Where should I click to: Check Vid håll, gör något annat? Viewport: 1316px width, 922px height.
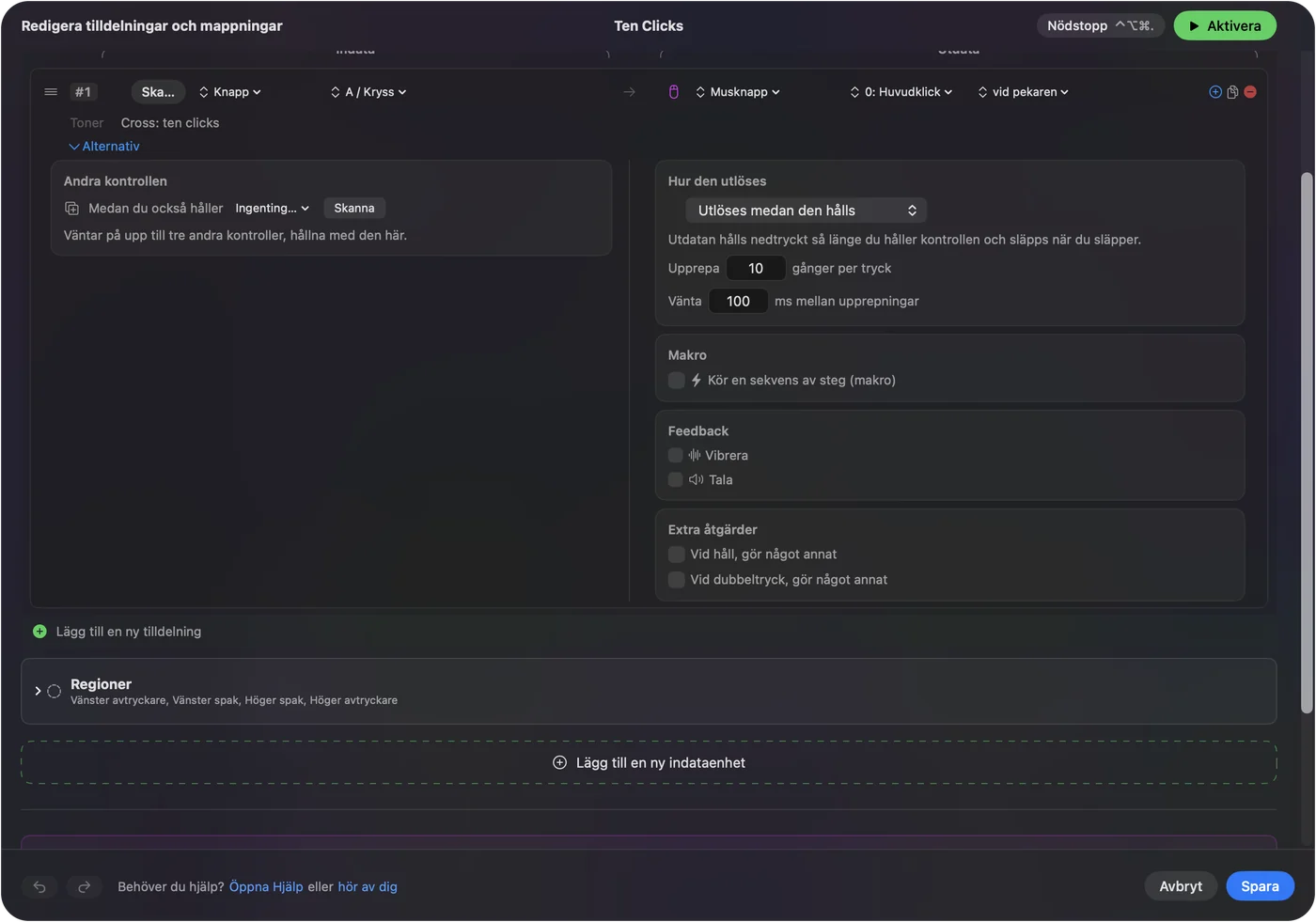pyautogui.click(x=676, y=555)
